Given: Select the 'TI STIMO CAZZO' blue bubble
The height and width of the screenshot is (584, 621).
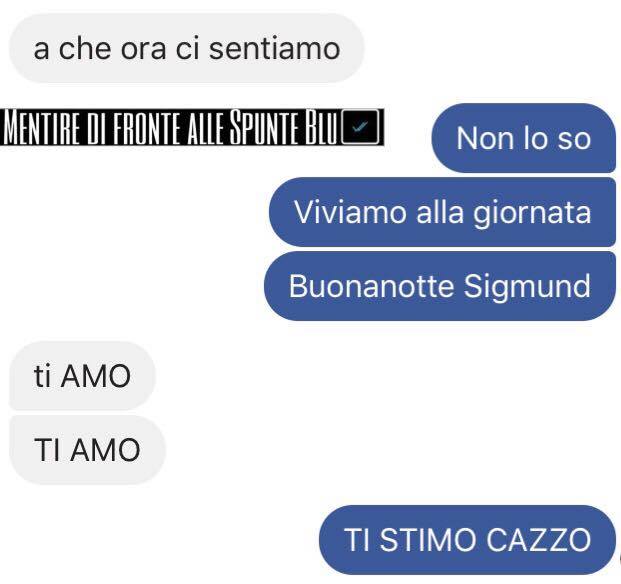Looking at the screenshot, I should [467, 540].
